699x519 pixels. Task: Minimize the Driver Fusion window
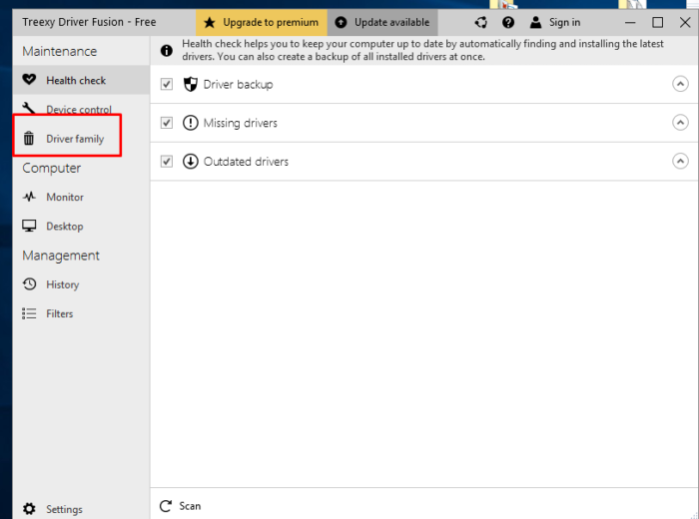click(x=630, y=22)
